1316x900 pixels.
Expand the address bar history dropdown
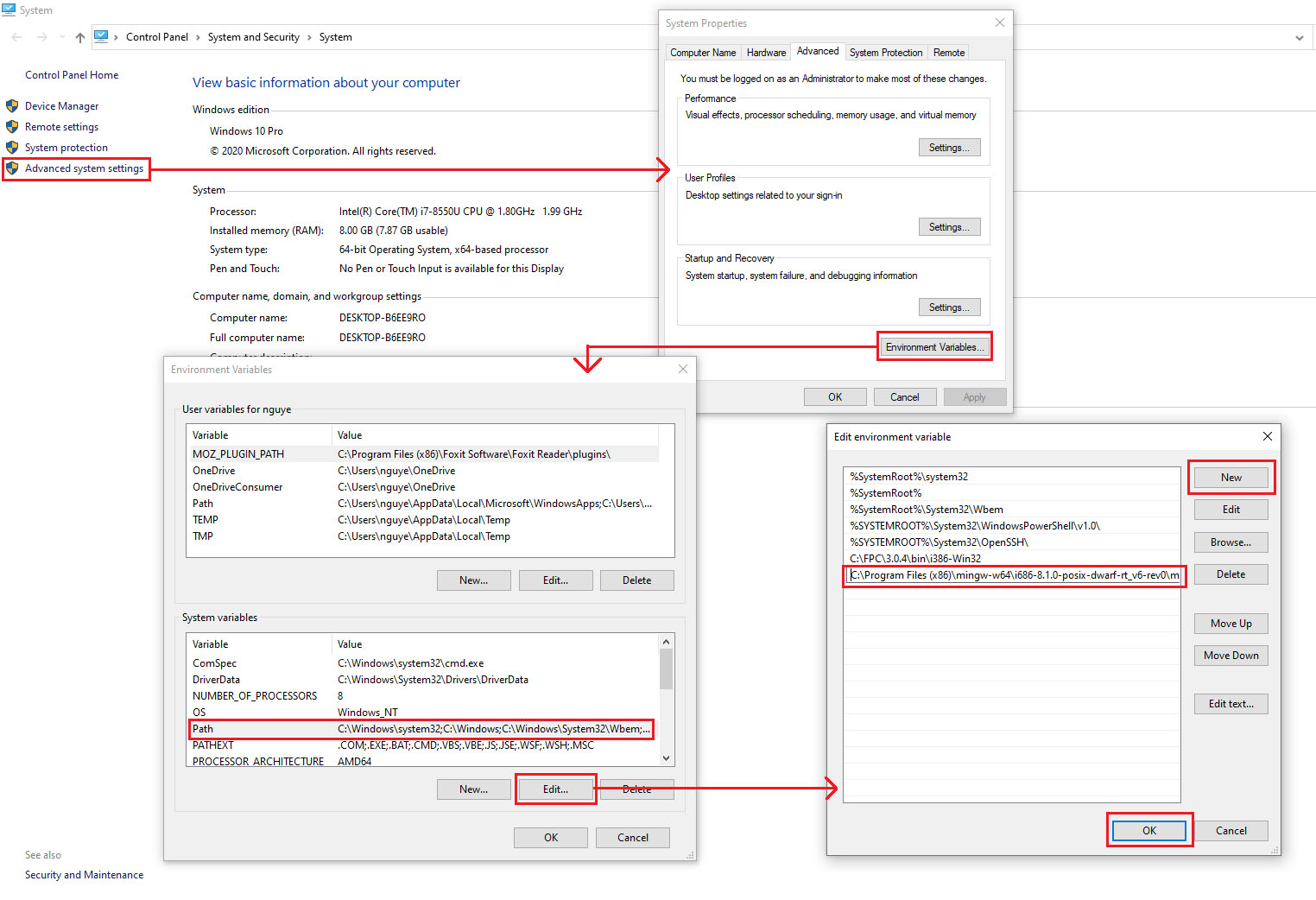tap(1299, 38)
